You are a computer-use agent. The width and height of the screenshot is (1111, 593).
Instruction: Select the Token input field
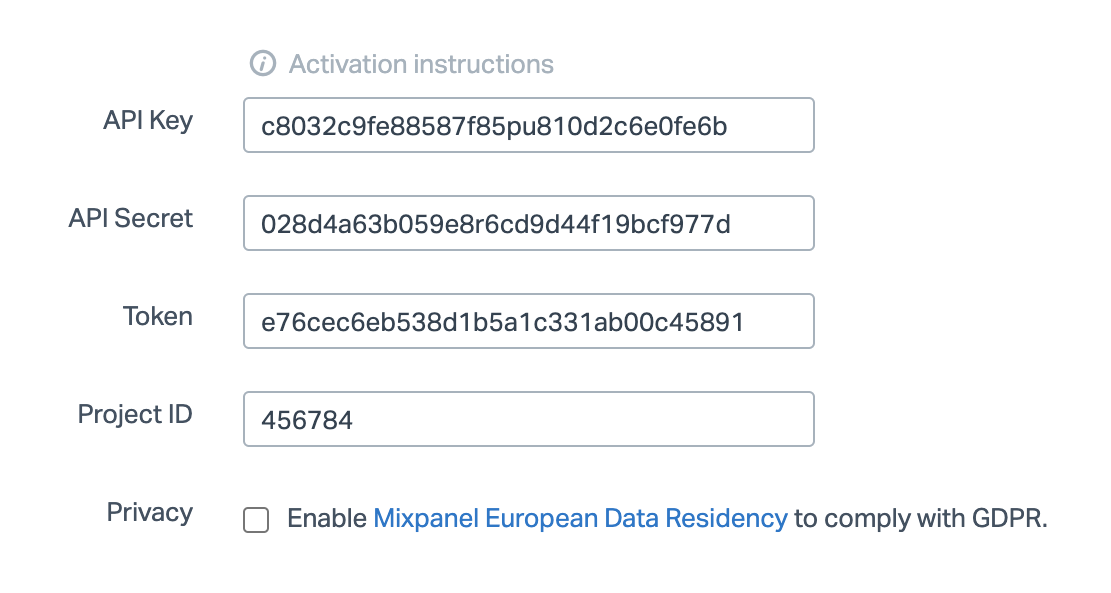(x=528, y=321)
